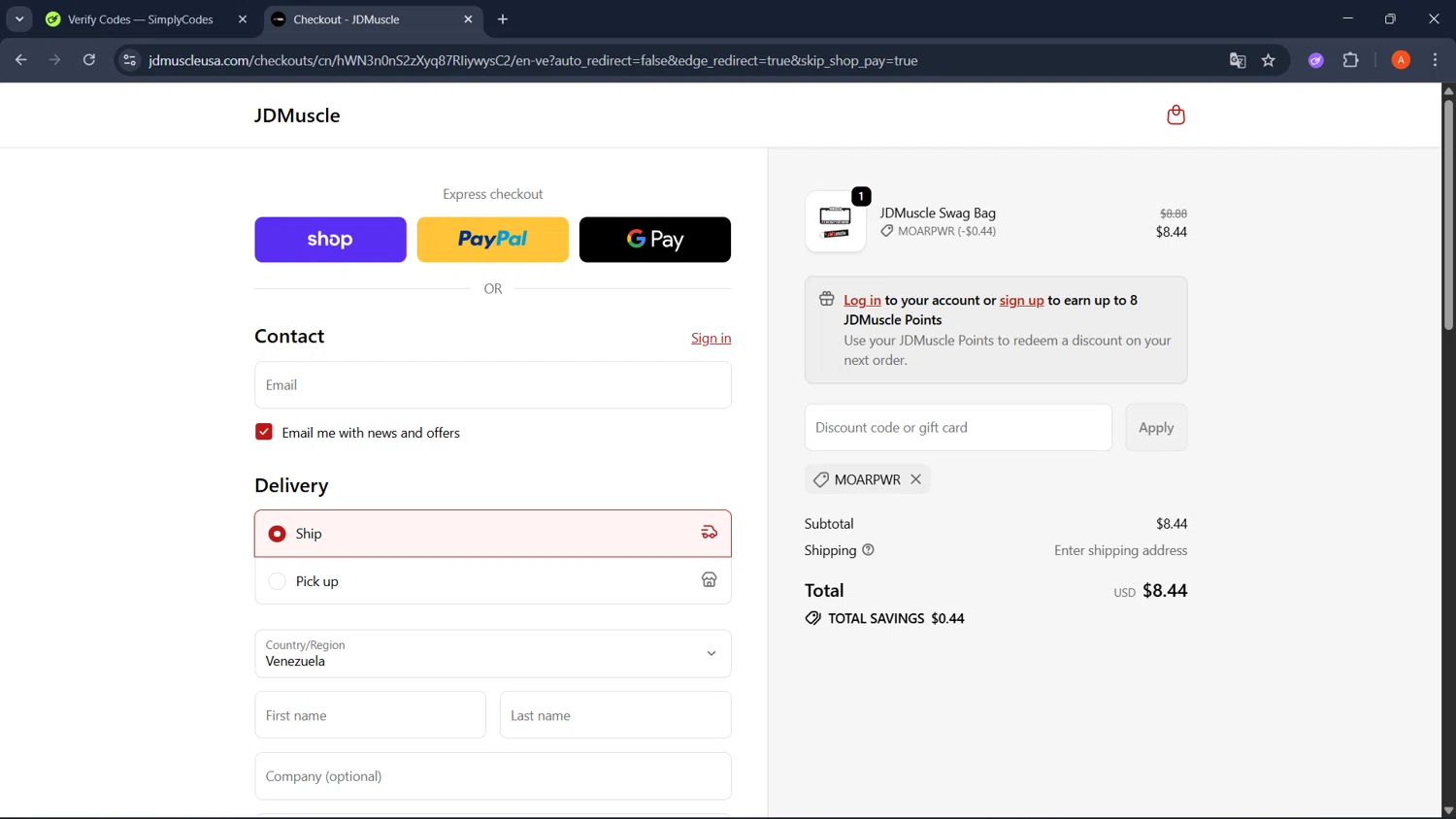The width and height of the screenshot is (1456, 819).
Task: Focus the Company (optional) field
Action: [x=493, y=776]
